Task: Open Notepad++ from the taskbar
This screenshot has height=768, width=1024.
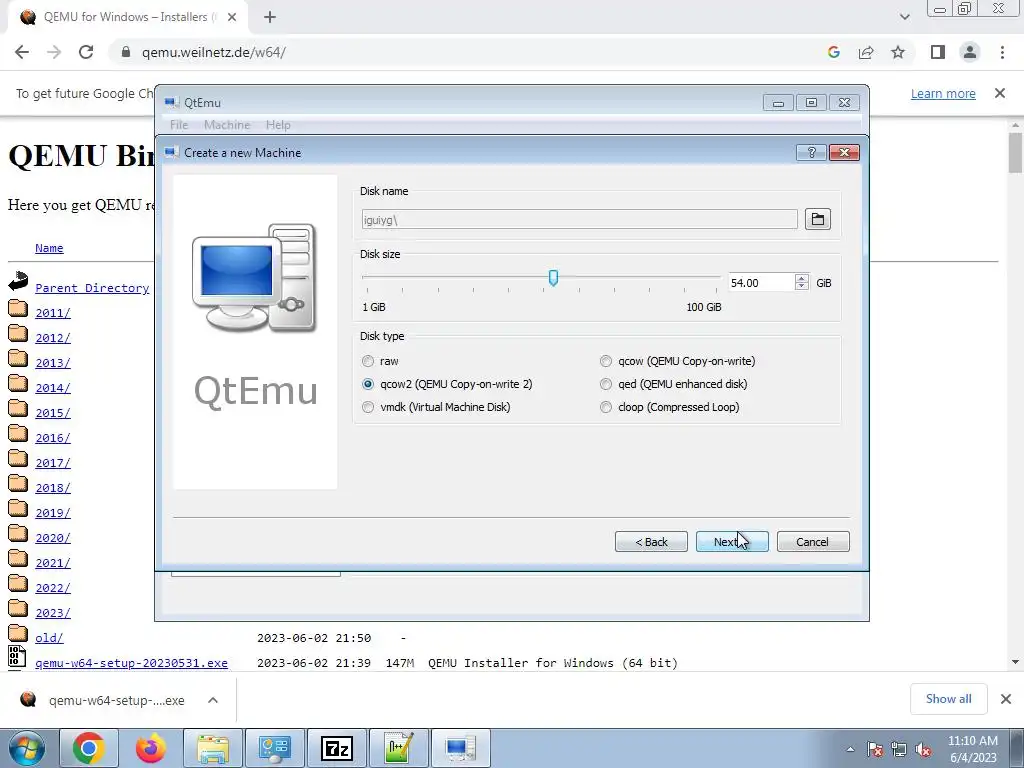Action: click(x=399, y=748)
